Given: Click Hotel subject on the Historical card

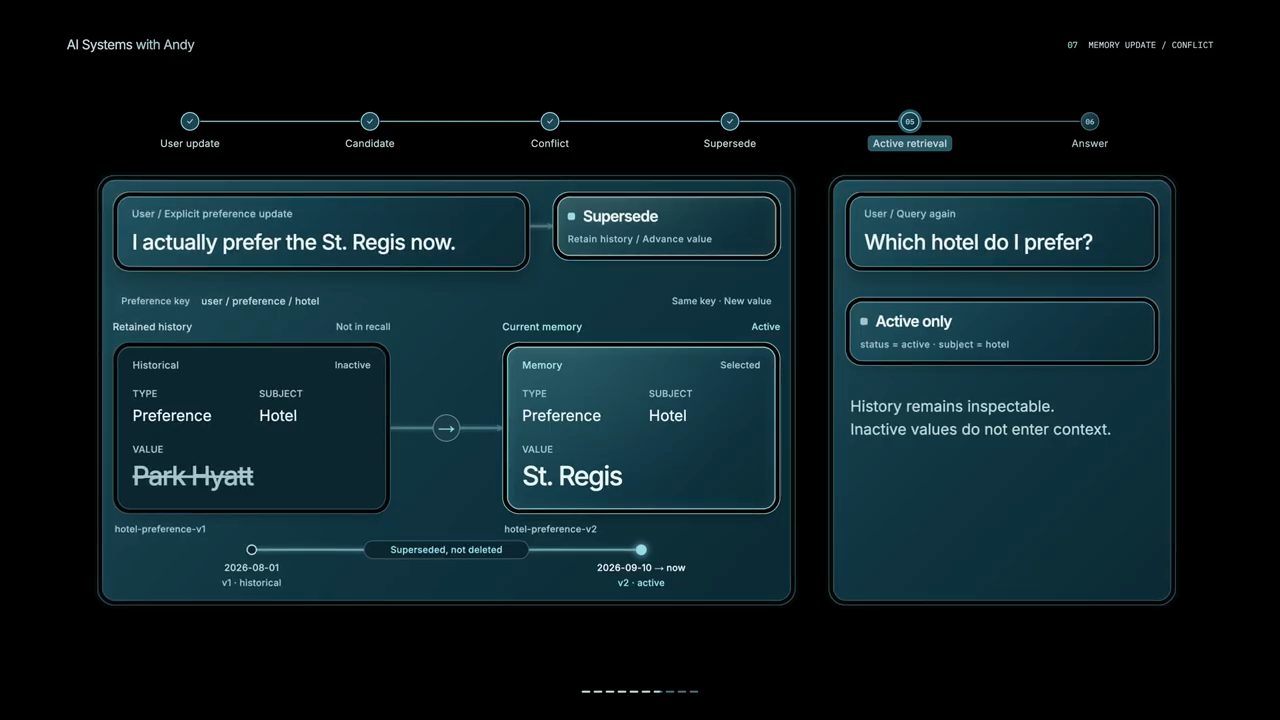Looking at the screenshot, I should (x=278, y=416).
